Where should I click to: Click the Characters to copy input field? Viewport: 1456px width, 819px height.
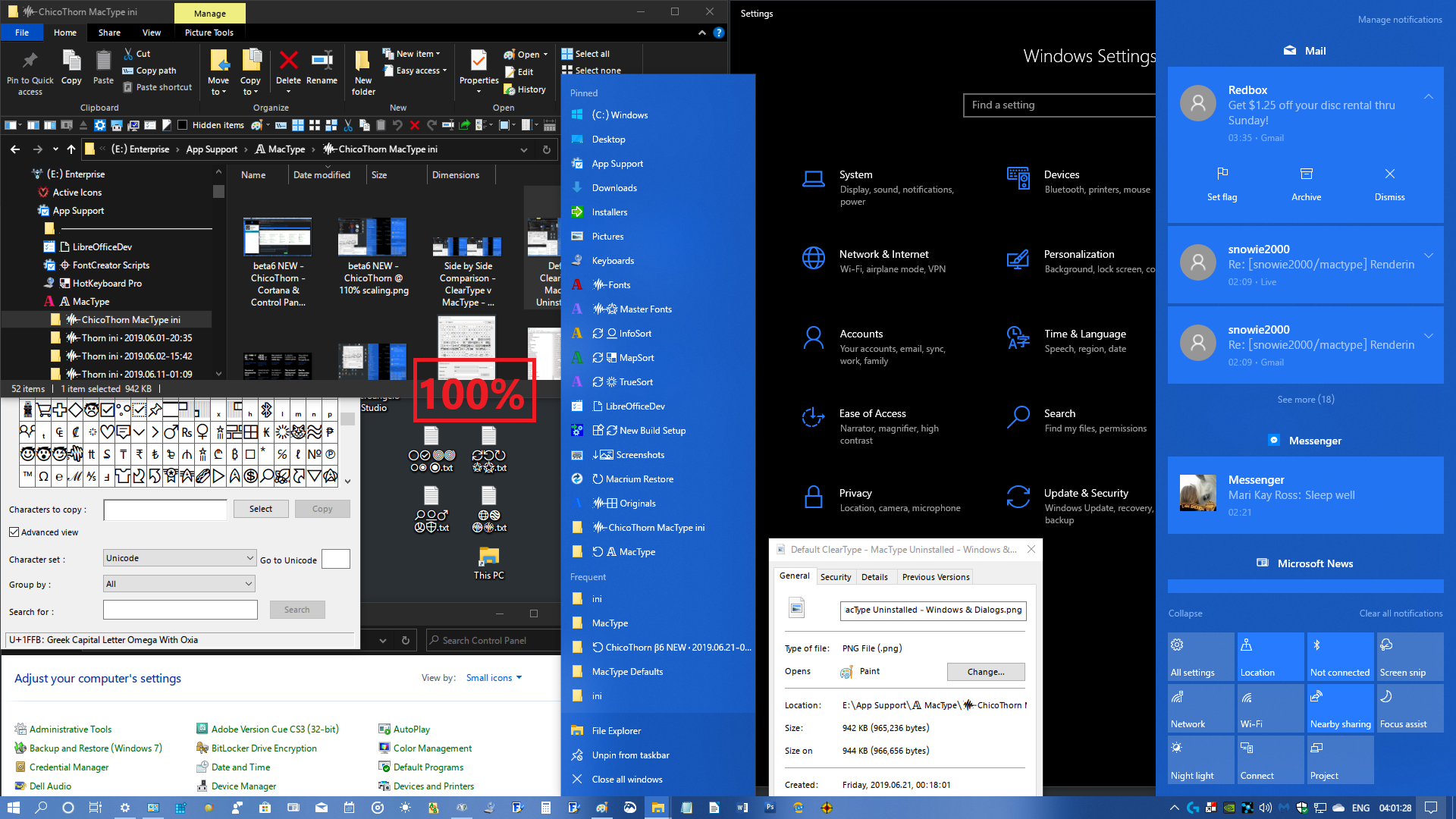165,510
